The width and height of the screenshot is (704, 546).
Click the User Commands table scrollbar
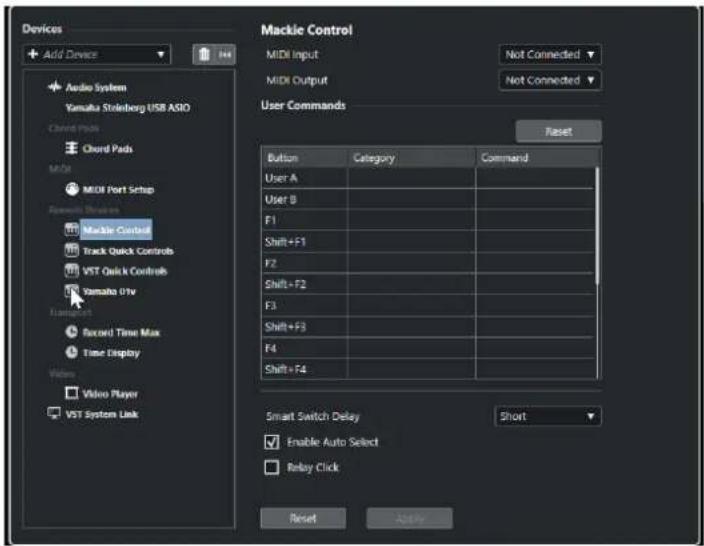pos(597,226)
